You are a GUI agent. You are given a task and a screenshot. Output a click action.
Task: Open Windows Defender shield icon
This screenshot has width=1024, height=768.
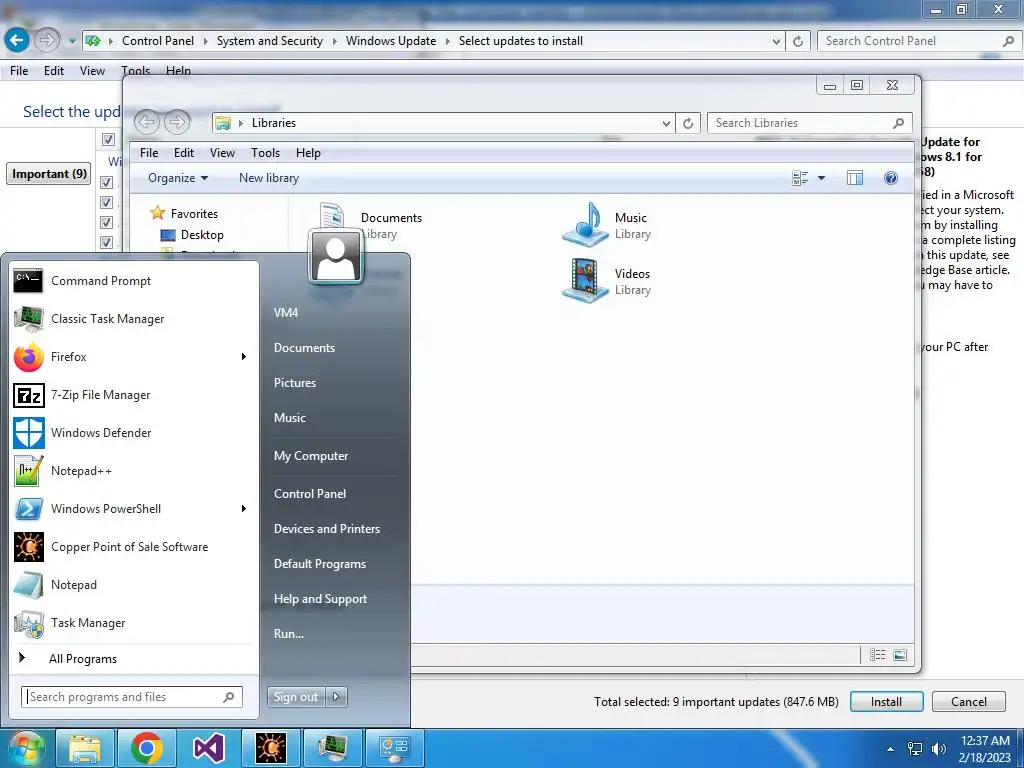coord(29,432)
